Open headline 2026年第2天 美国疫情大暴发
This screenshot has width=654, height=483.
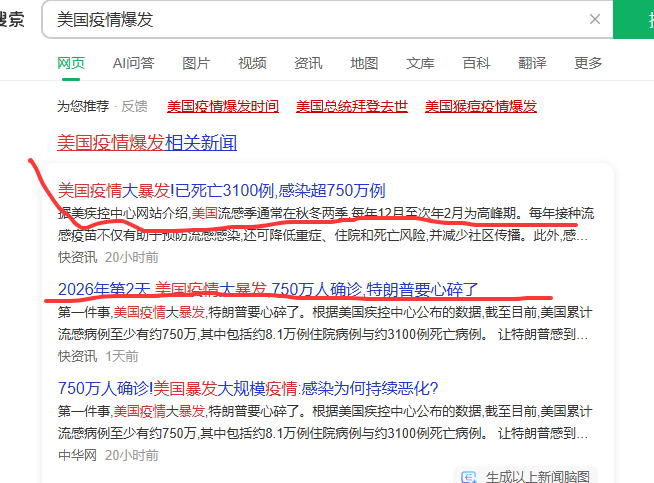[x=268, y=289]
